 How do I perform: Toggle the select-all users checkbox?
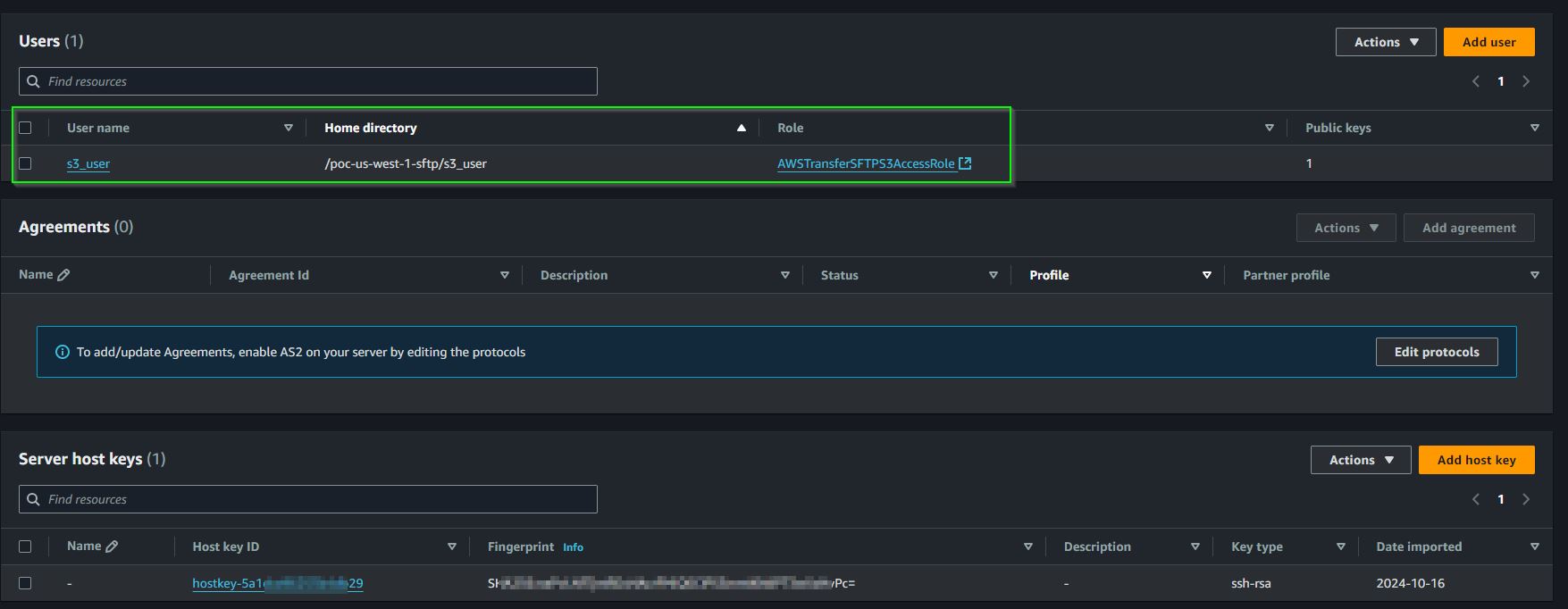(25, 128)
